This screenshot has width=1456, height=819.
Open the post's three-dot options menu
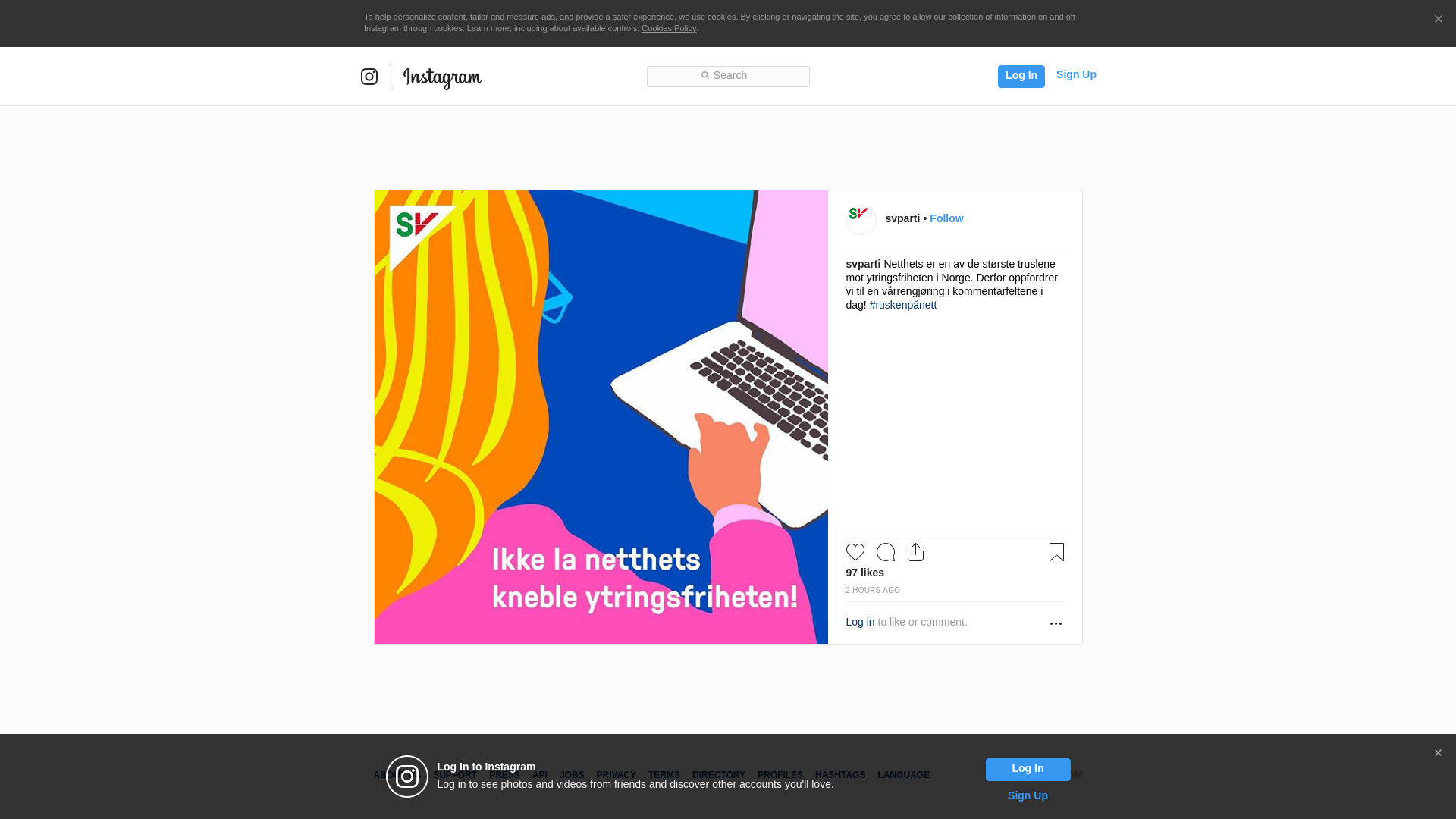tap(1056, 623)
